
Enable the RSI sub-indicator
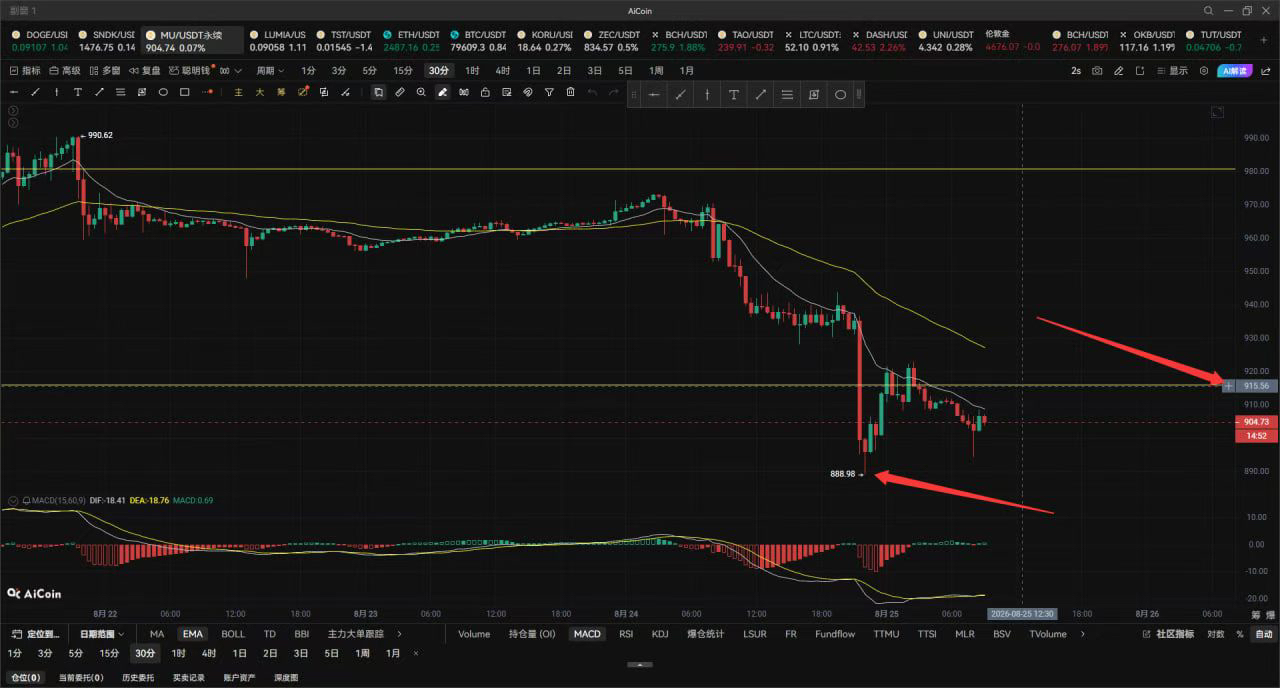[x=626, y=634]
